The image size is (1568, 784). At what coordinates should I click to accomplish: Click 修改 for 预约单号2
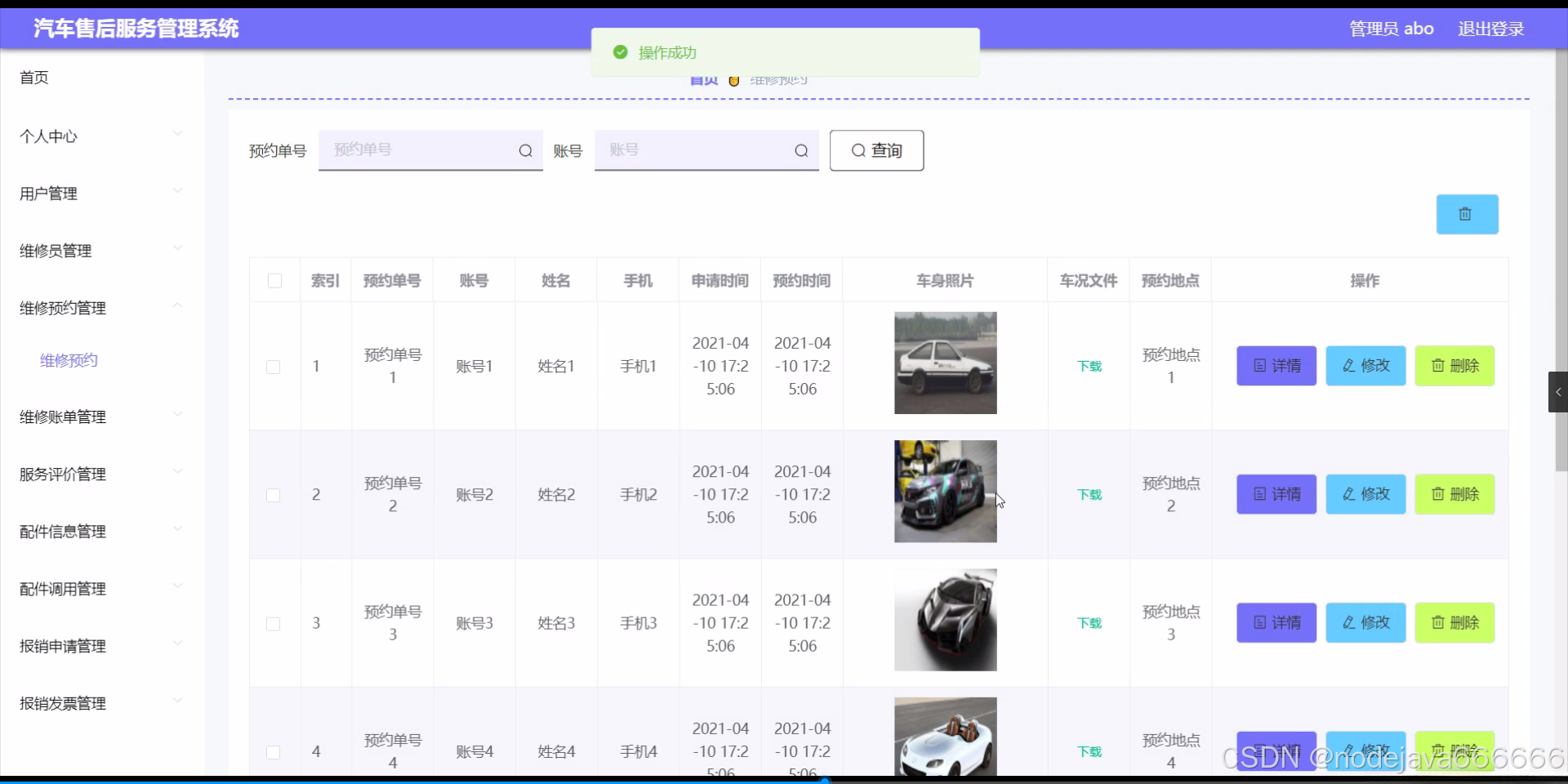(1365, 493)
